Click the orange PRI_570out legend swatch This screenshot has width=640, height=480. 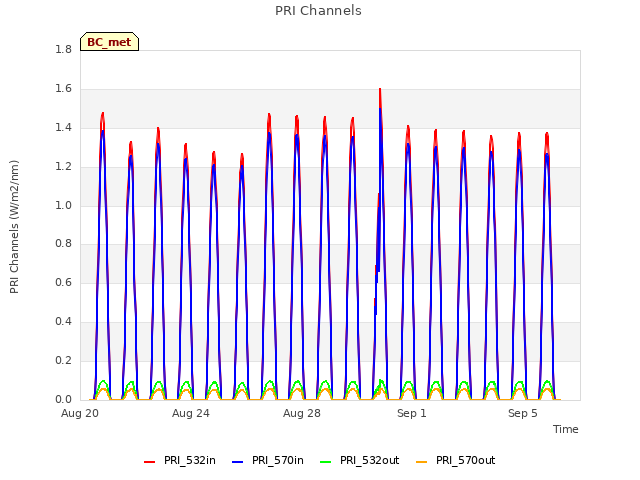coord(422,461)
